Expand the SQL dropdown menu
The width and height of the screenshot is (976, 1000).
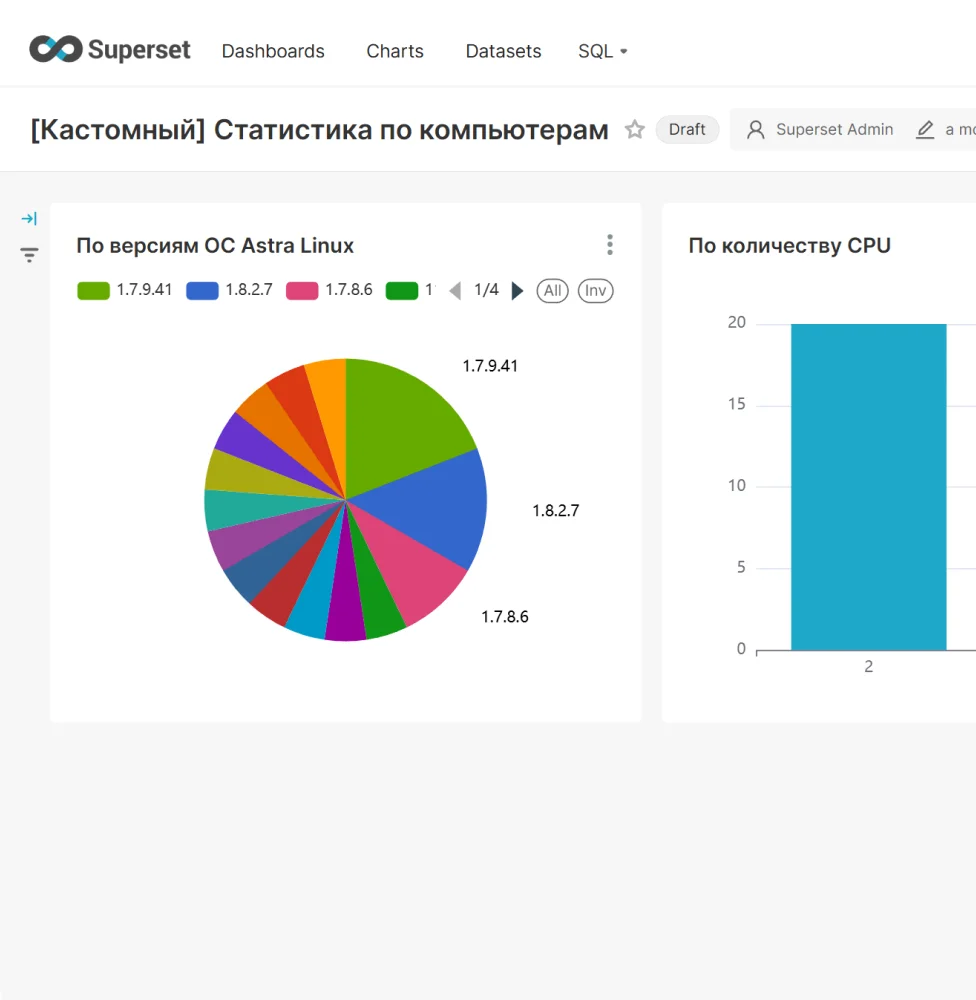click(603, 51)
